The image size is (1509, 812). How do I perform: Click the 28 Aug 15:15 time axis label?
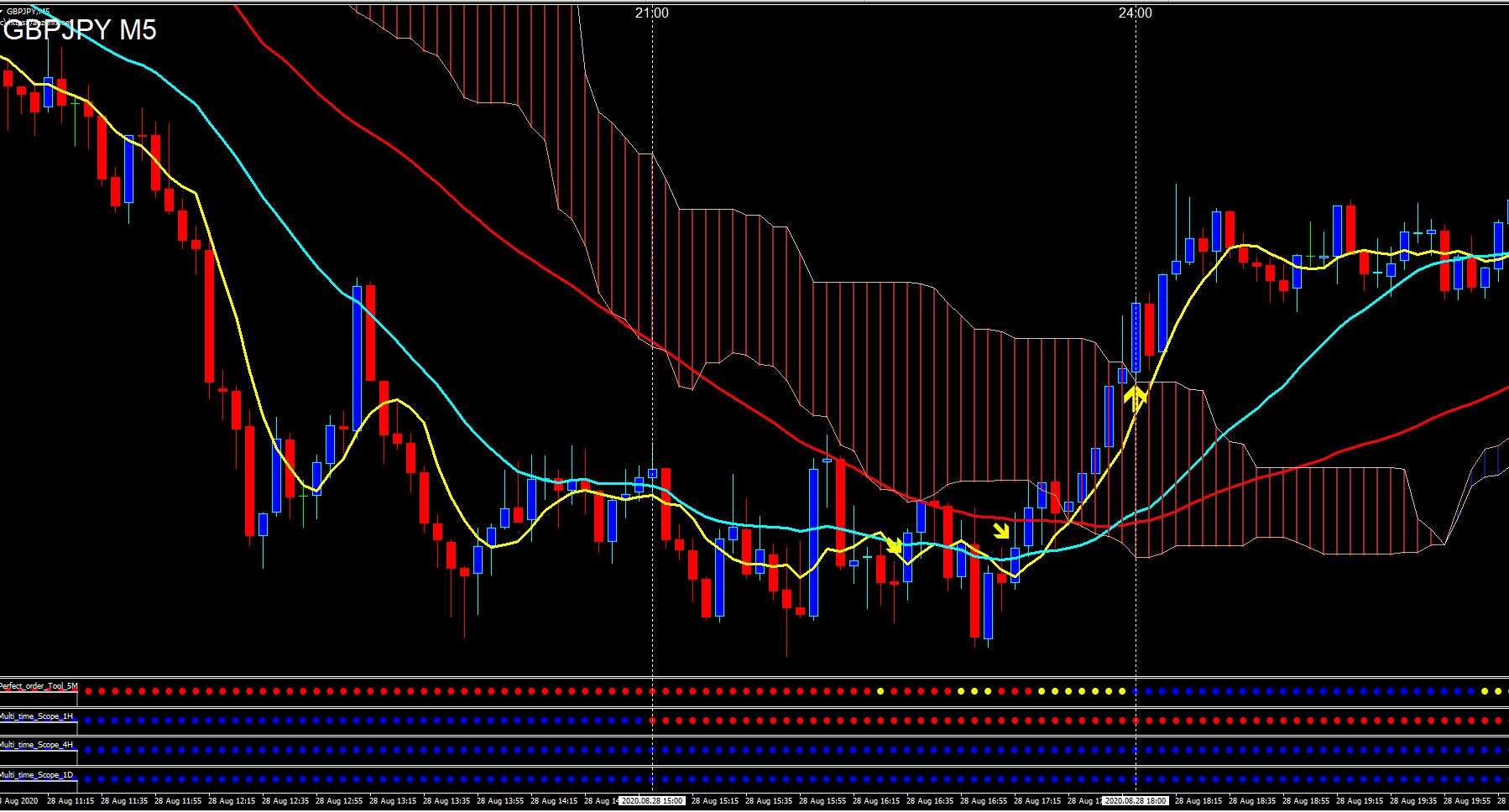point(715,801)
